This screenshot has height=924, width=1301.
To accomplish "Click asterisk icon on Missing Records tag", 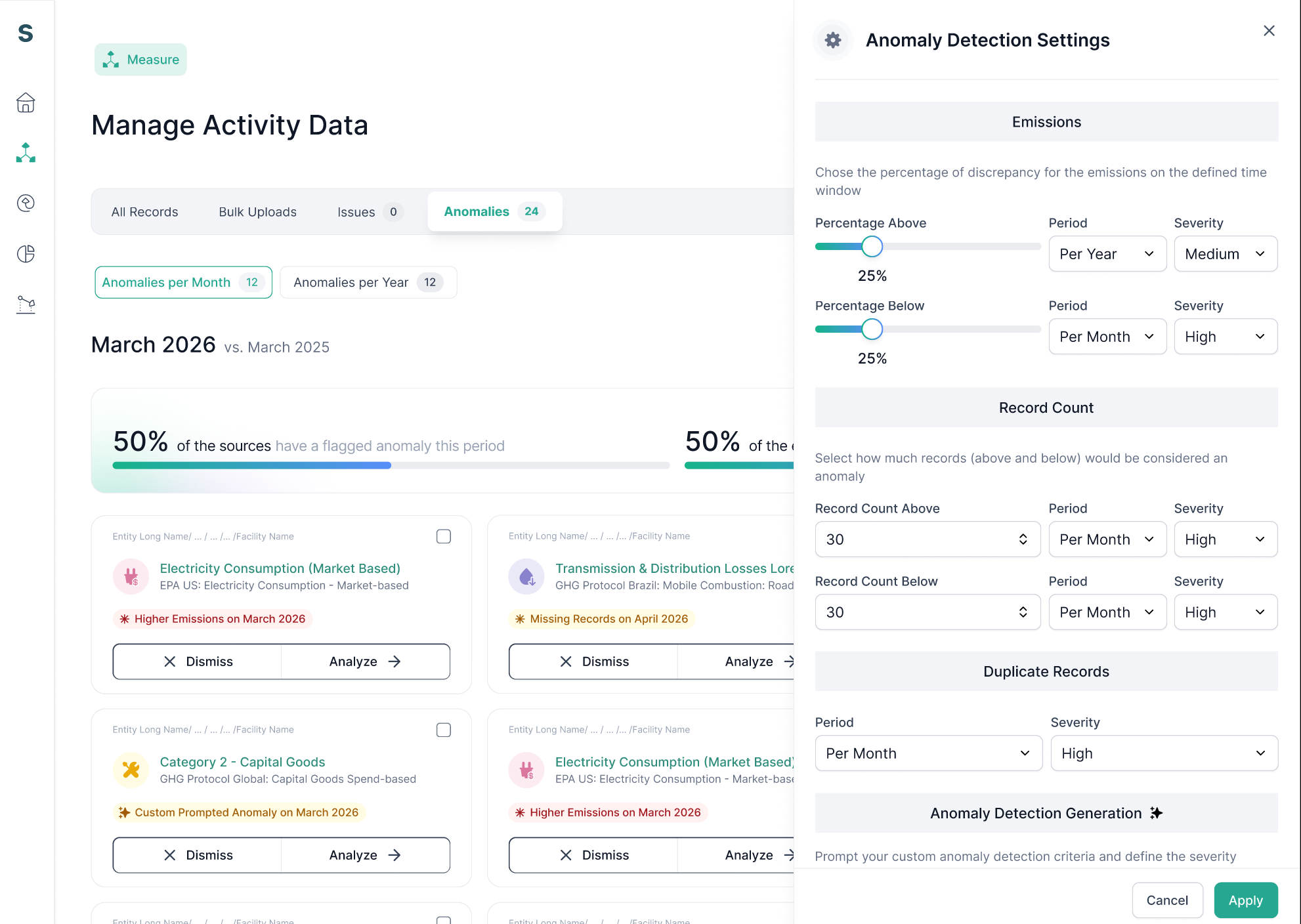I will pyautogui.click(x=520, y=619).
